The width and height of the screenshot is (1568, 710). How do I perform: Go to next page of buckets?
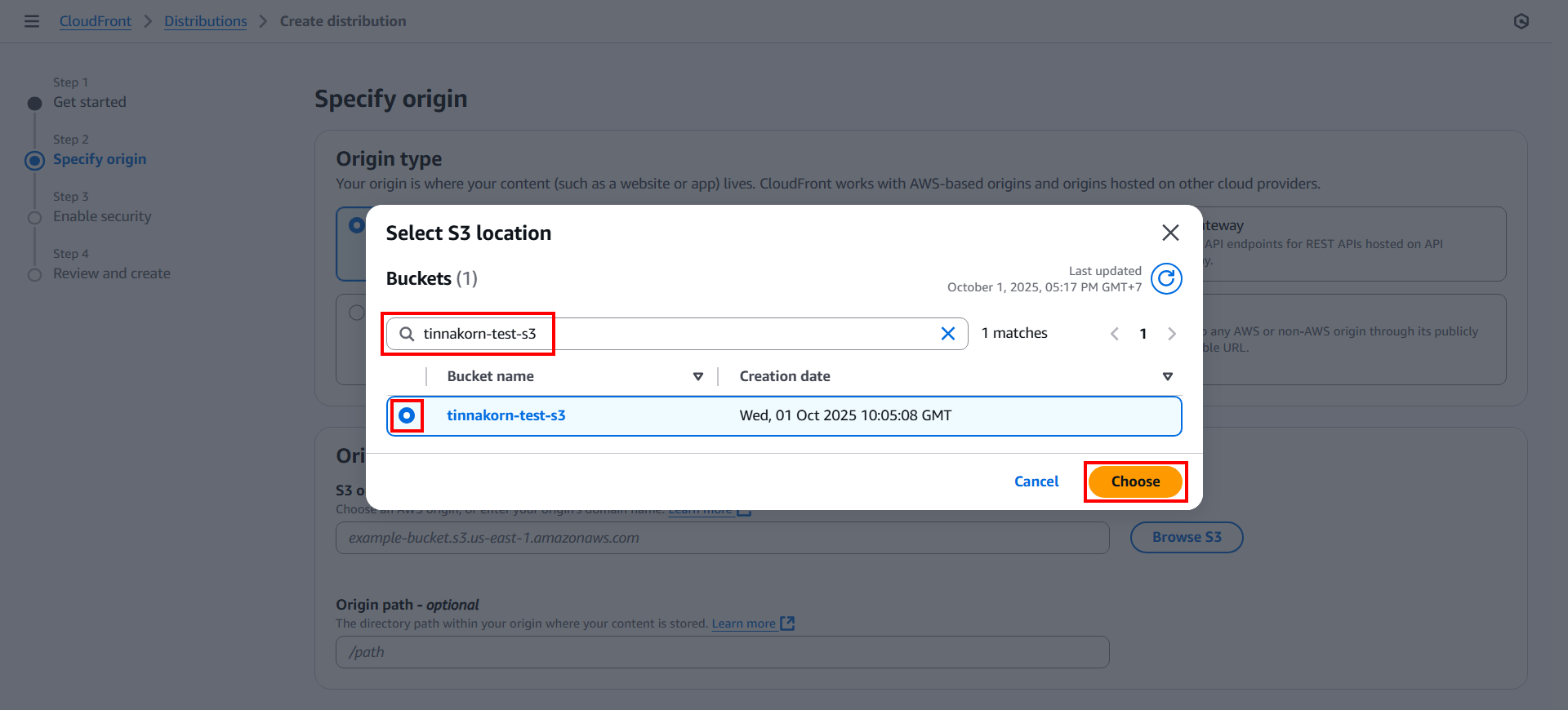click(1172, 334)
